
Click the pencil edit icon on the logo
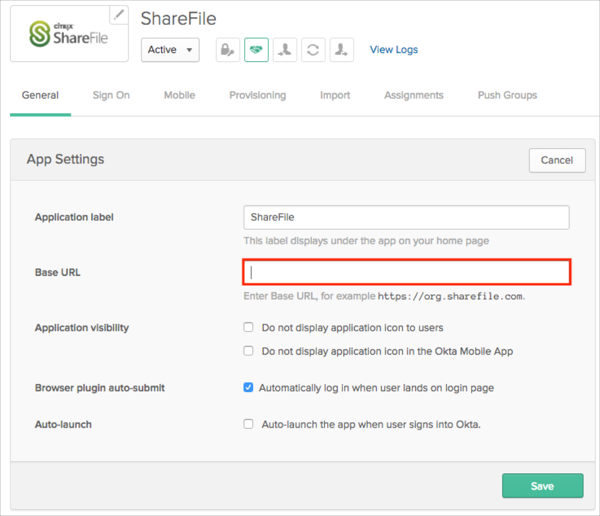pyautogui.click(x=119, y=15)
